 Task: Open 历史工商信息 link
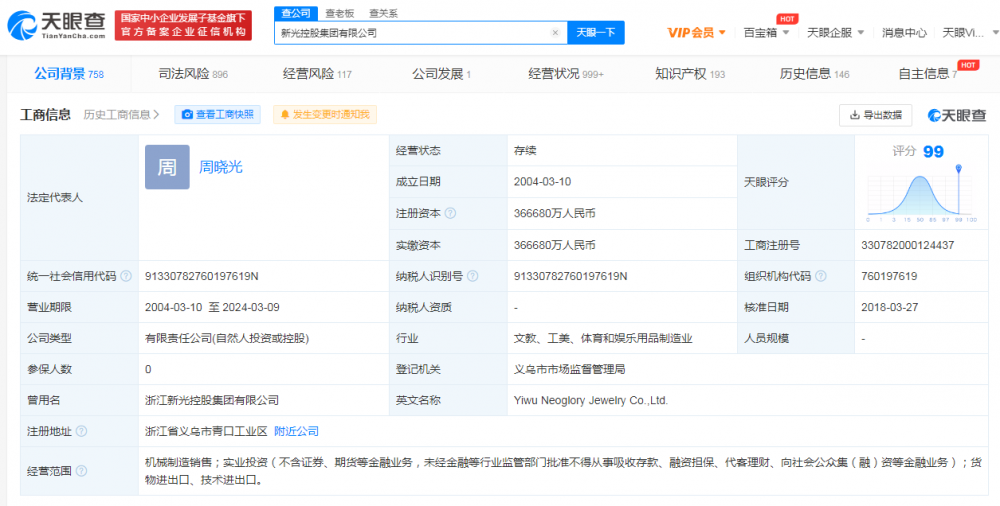click(x=121, y=115)
